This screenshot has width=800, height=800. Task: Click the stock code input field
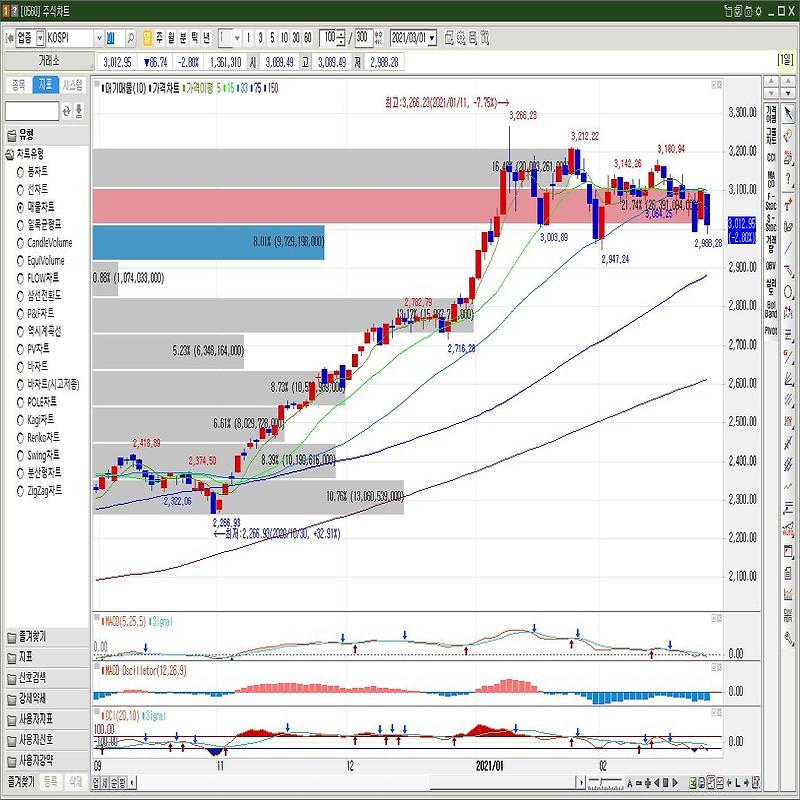114,38
